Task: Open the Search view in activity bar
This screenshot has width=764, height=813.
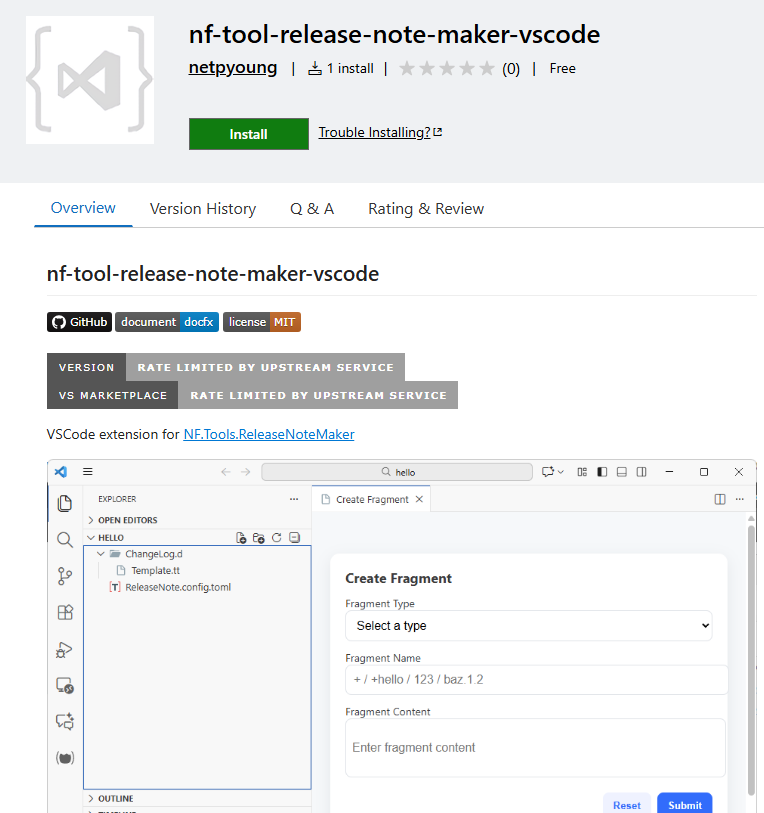Action: [x=65, y=540]
